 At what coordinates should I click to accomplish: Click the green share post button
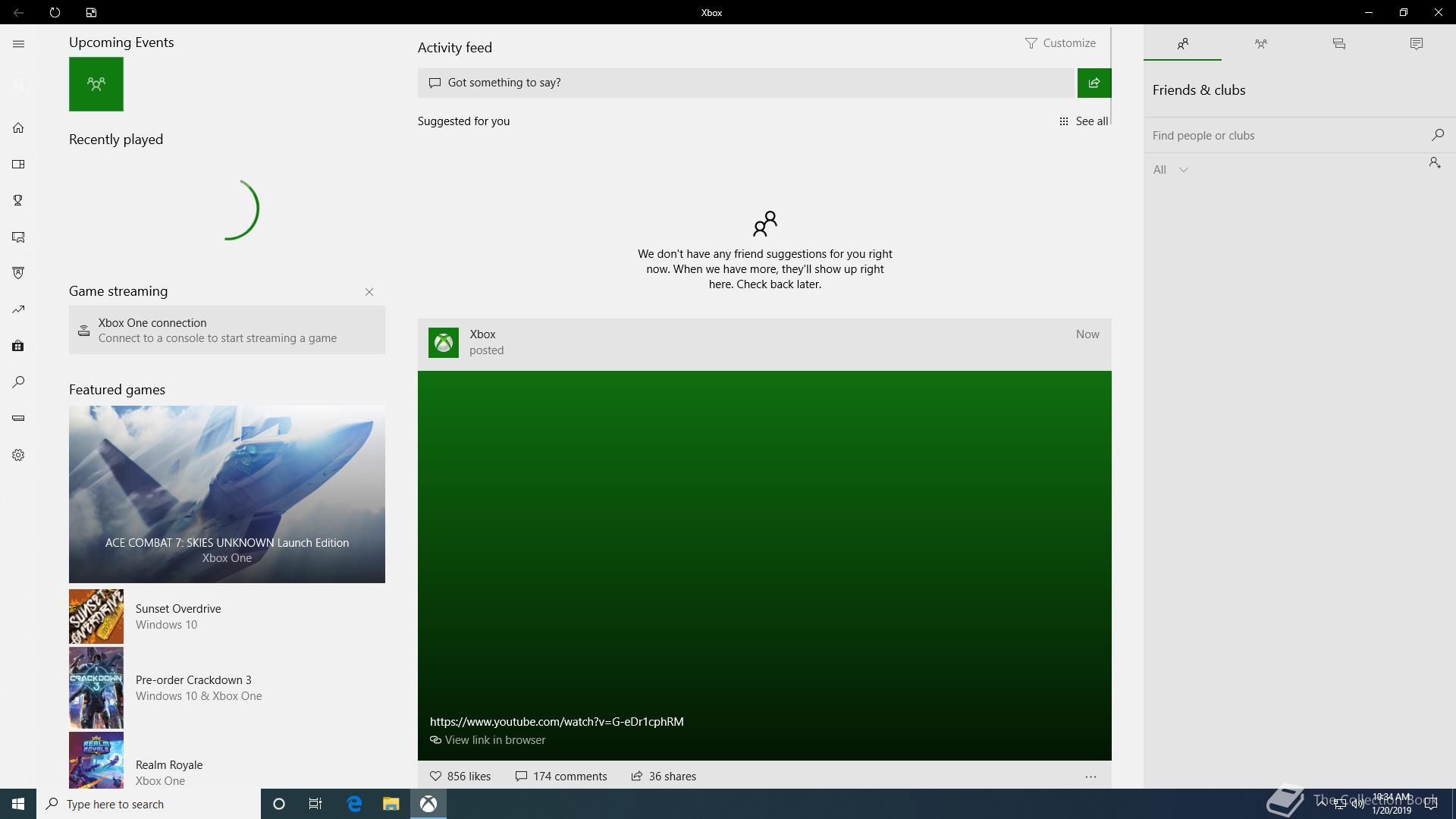[x=1094, y=83]
